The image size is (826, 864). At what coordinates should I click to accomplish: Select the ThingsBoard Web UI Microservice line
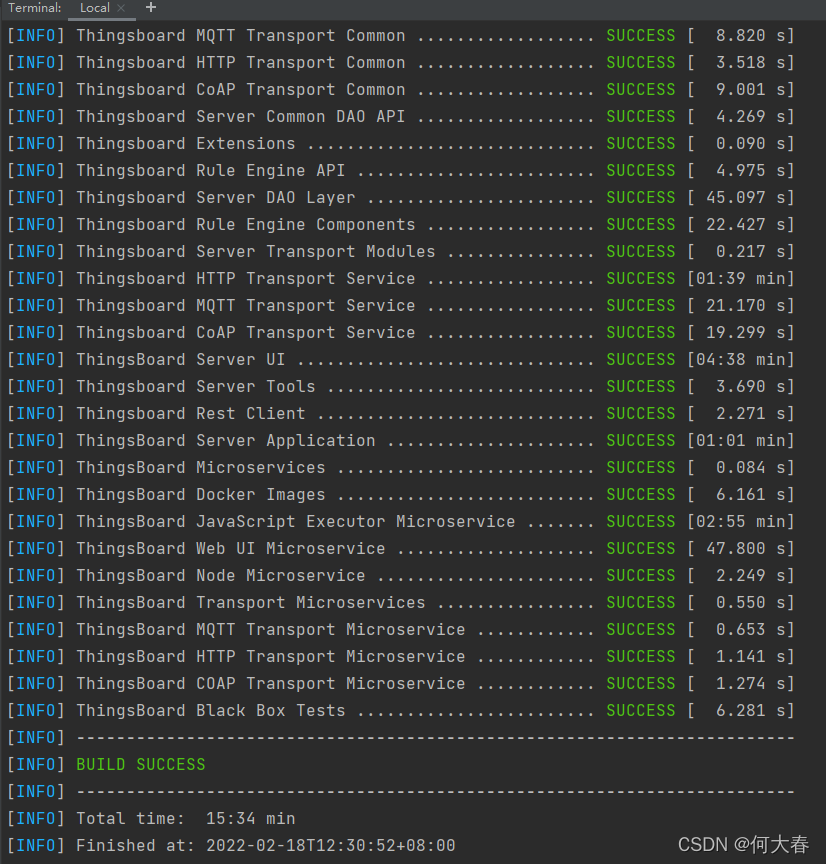coord(401,549)
